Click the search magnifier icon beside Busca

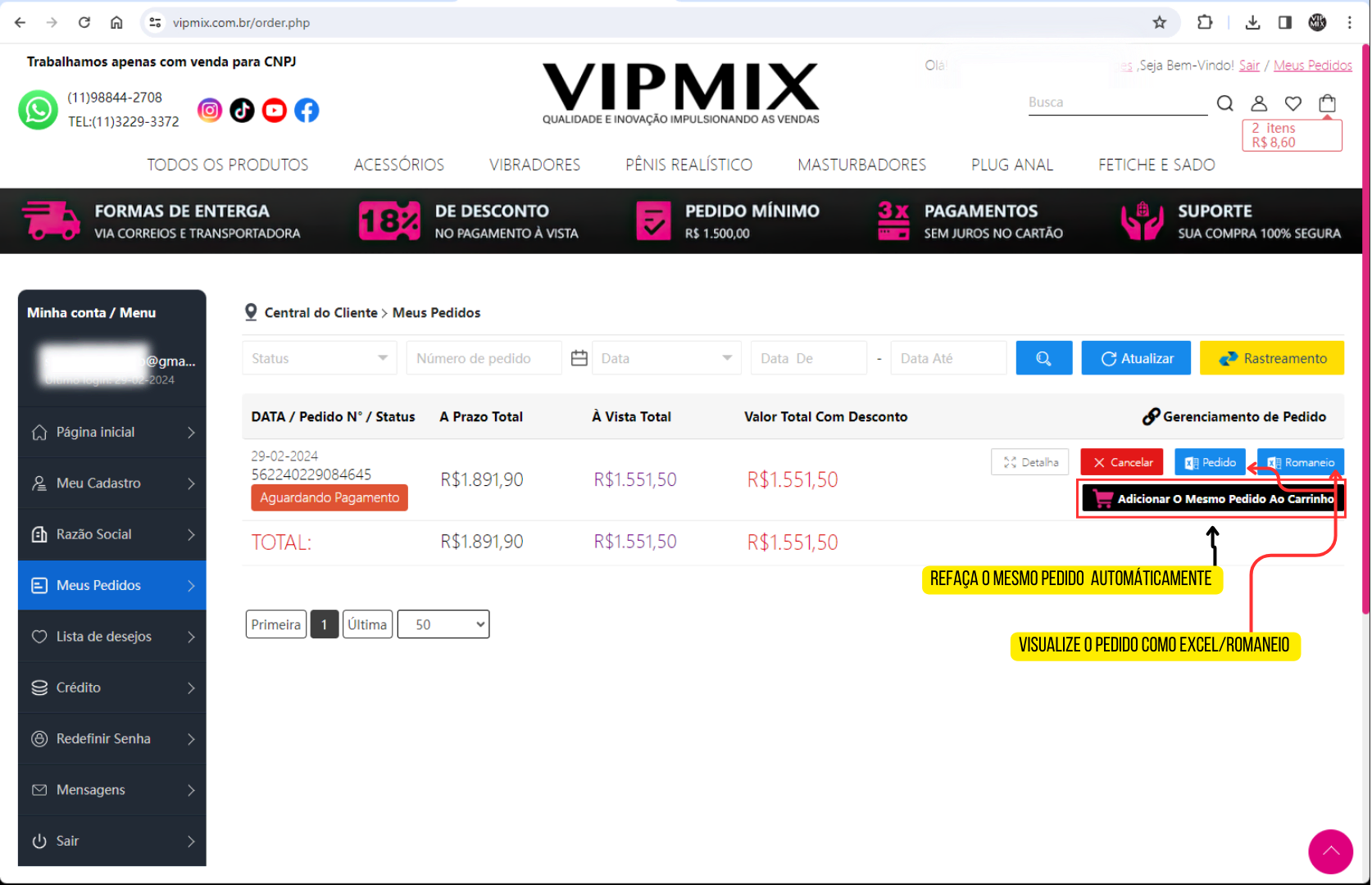pos(1225,103)
